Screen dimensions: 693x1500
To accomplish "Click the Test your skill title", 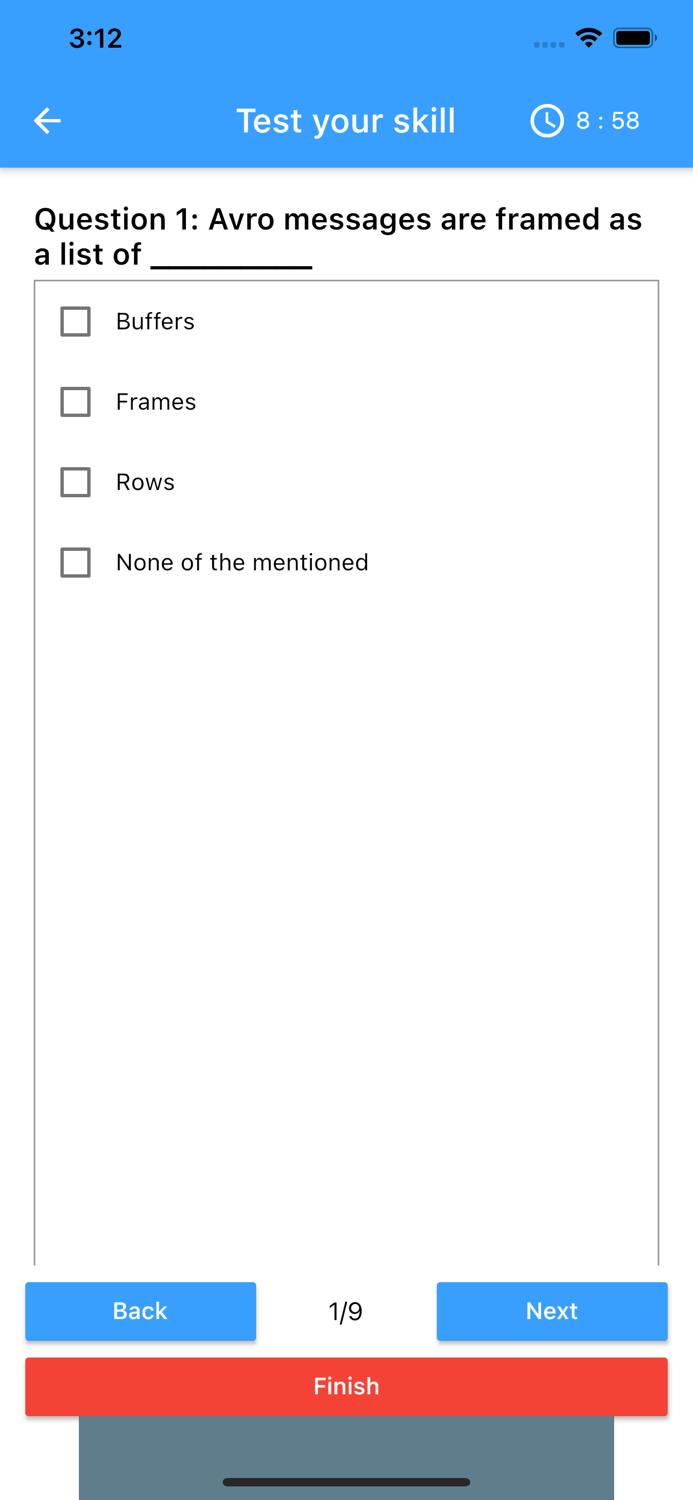I will [346, 121].
